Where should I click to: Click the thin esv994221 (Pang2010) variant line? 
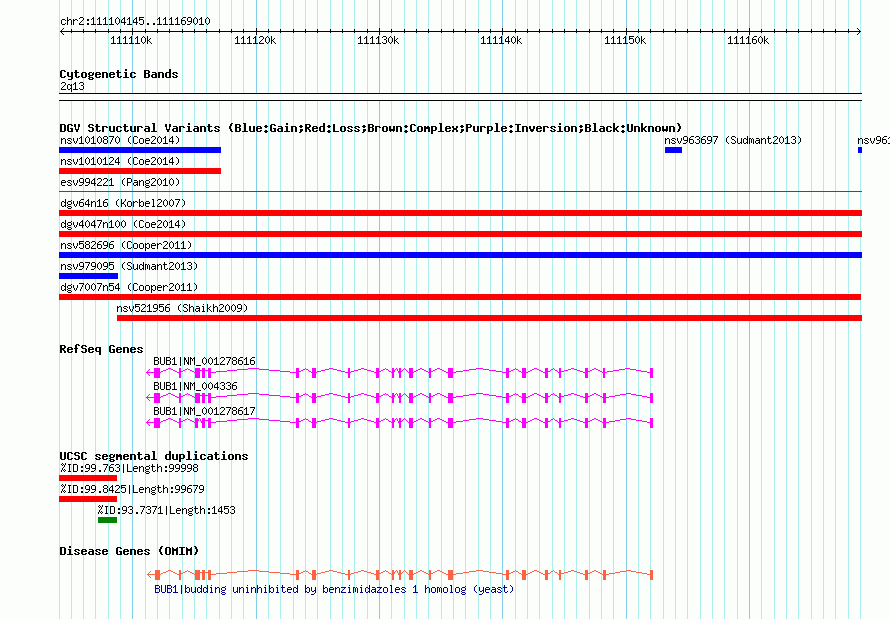(460, 192)
